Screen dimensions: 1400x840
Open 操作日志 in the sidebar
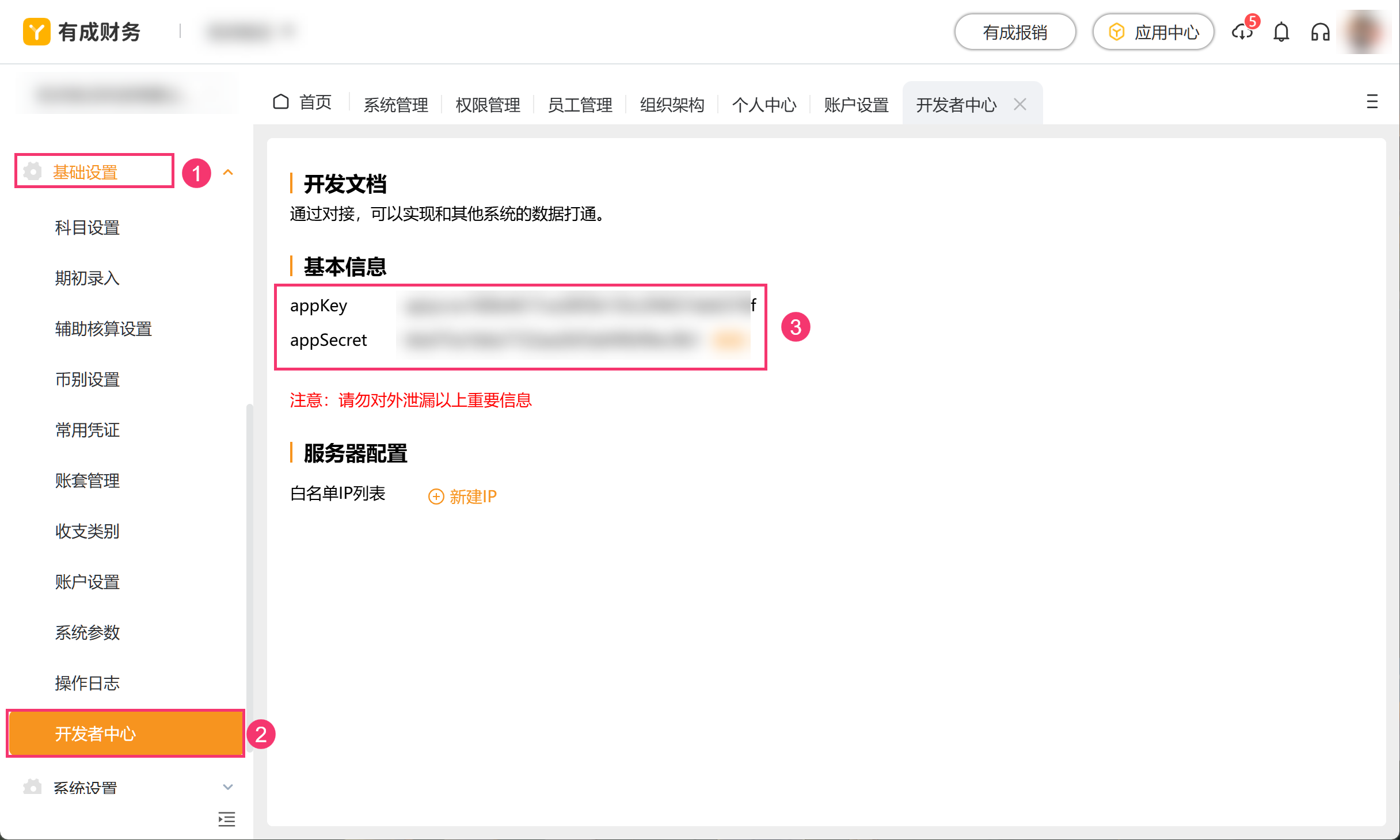pyautogui.click(x=87, y=683)
